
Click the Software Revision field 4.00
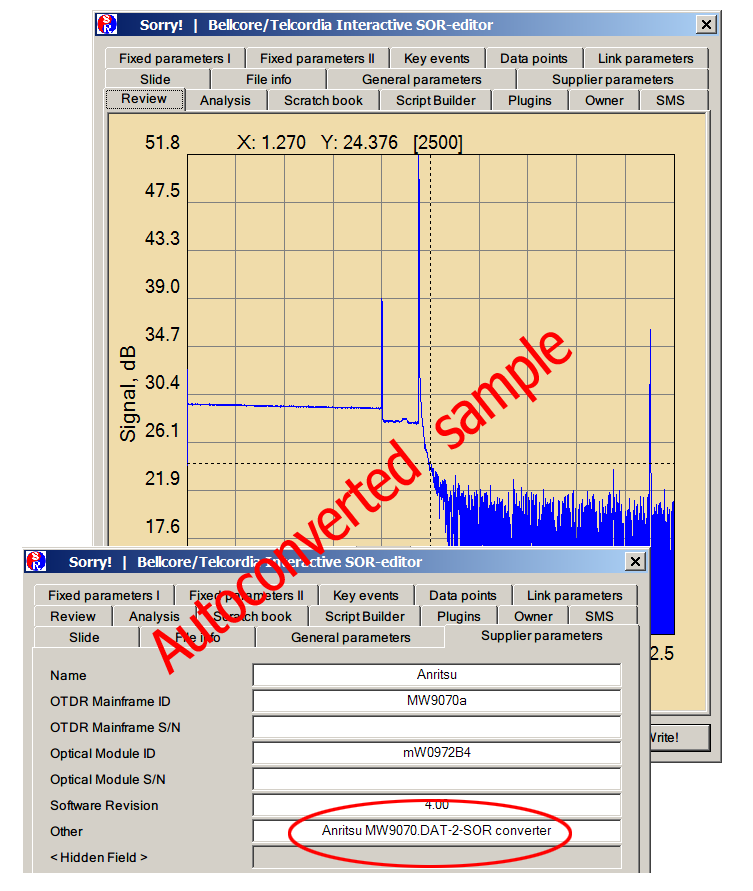tap(436, 805)
